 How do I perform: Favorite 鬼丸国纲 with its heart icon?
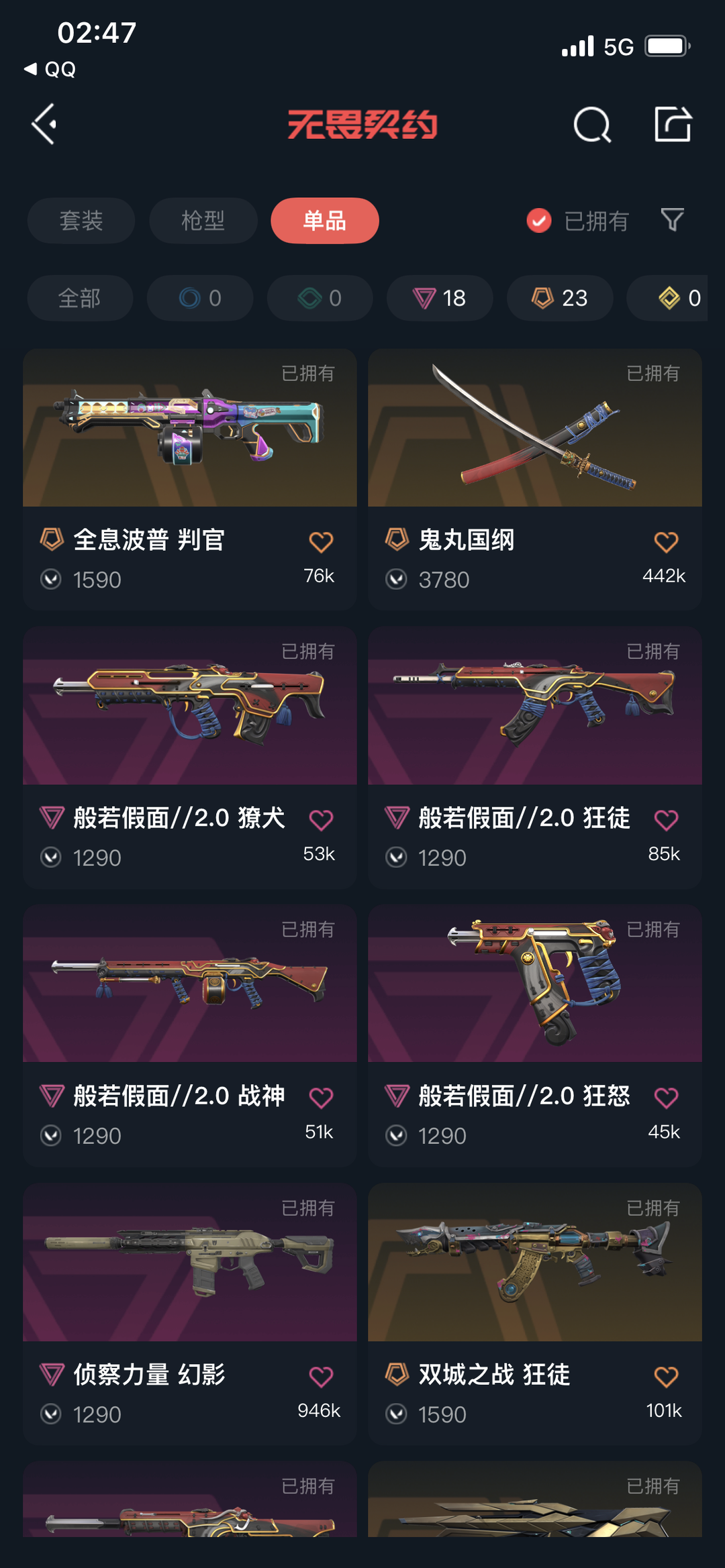666,541
